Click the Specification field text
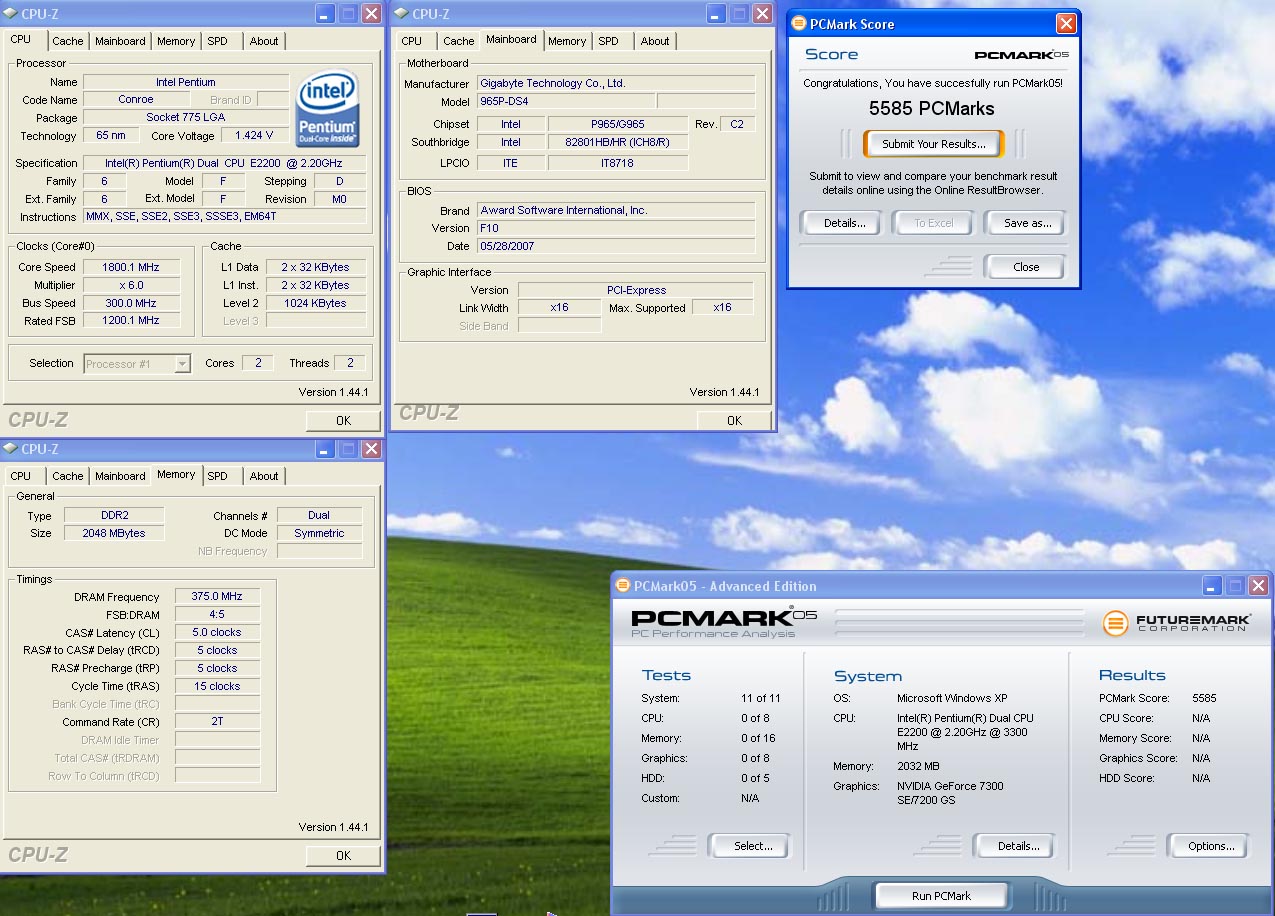Viewport: 1275px width, 916px height. pyautogui.click(x=222, y=163)
